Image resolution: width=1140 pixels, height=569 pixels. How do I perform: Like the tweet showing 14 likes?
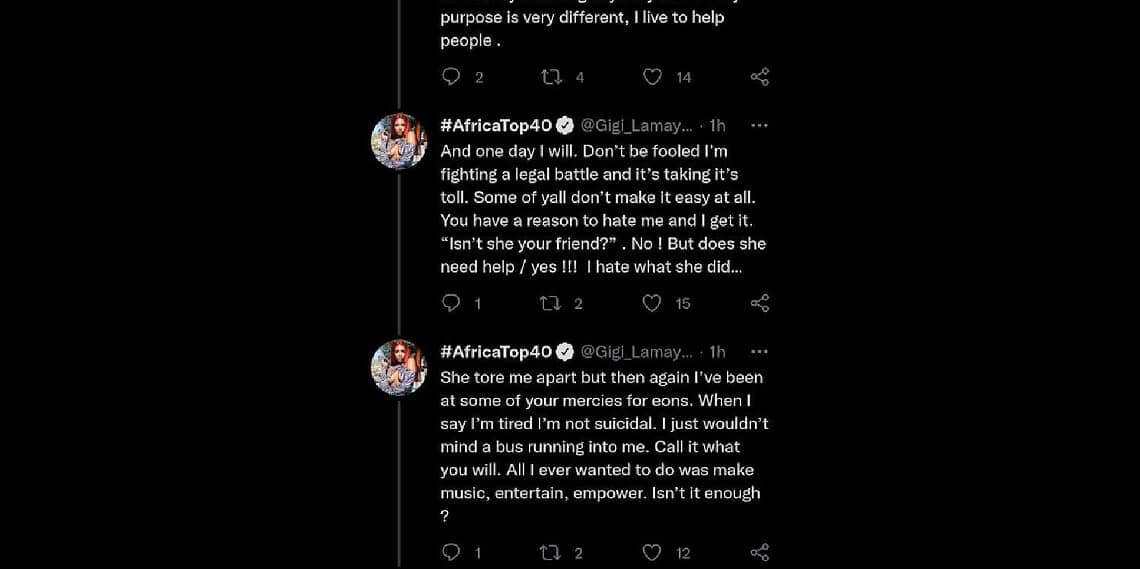(652, 77)
